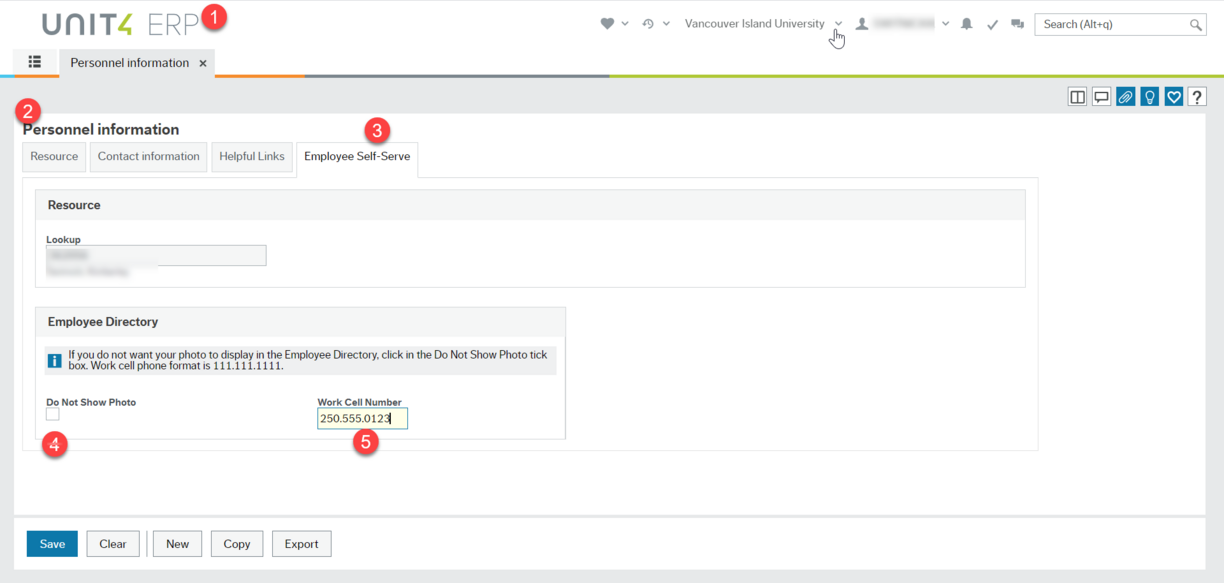This screenshot has width=1224, height=583.
Task: Open the attached documents paperclip icon
Action: click(x=1125, y=96)
